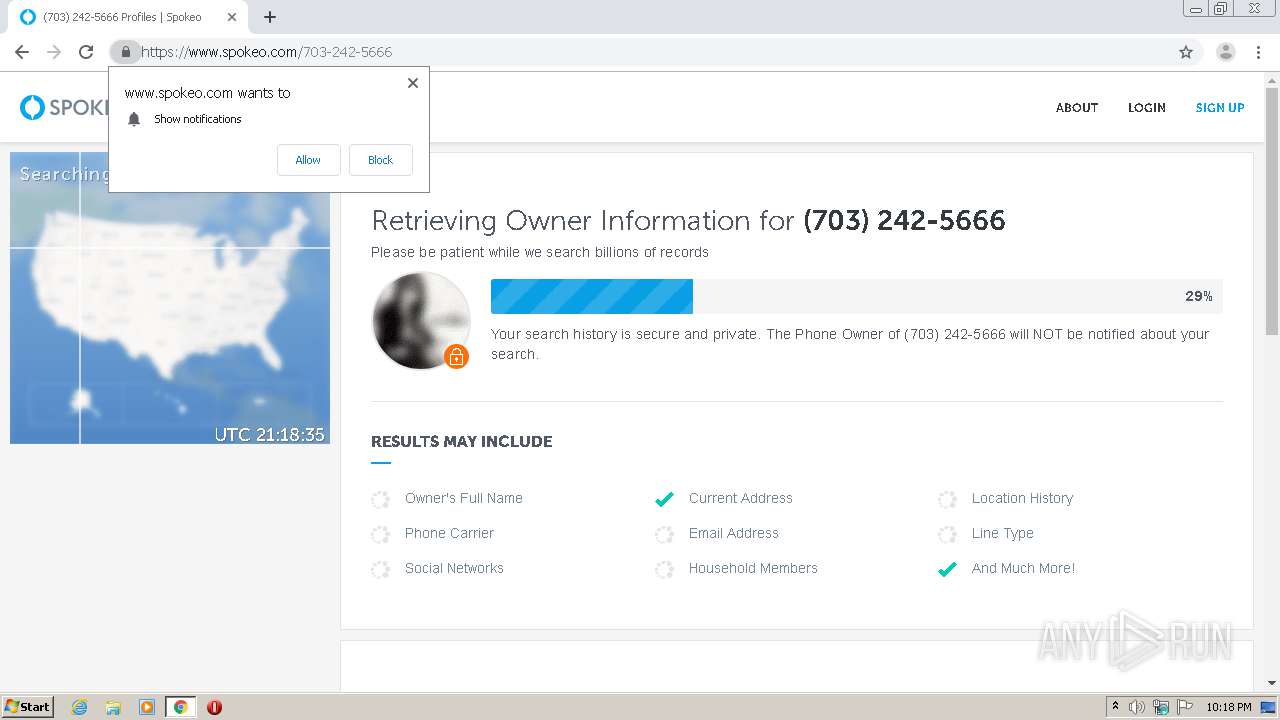Go to SIGN UP
1280x720 pixels.
pos(1220,108)
